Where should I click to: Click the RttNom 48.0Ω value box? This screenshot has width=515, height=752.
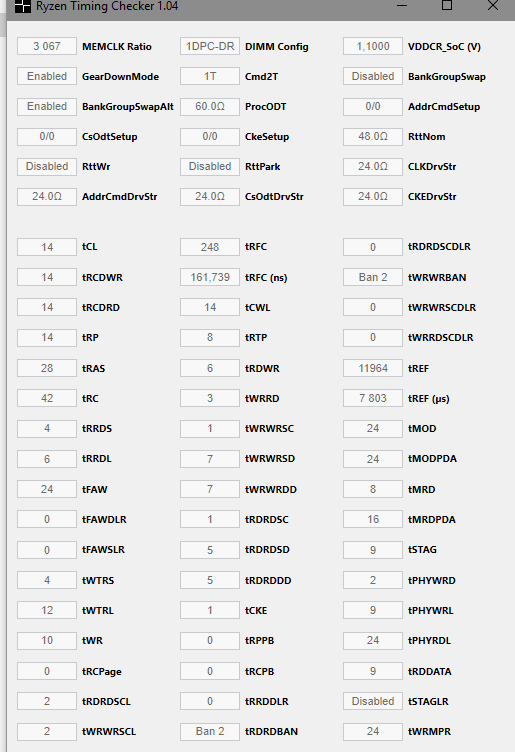click(373, 137)
